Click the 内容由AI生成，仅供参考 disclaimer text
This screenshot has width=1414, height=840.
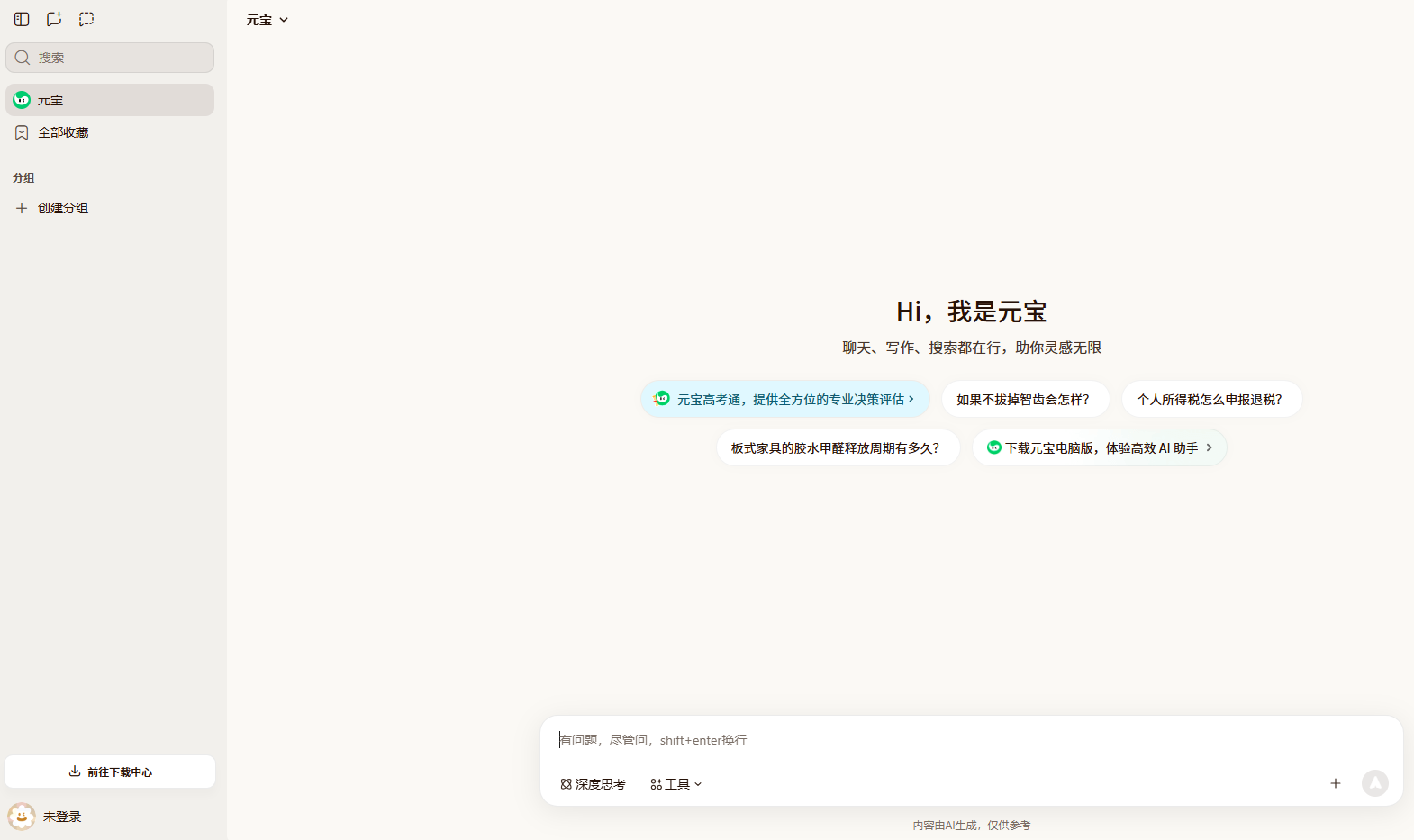[x=971, y=825]
